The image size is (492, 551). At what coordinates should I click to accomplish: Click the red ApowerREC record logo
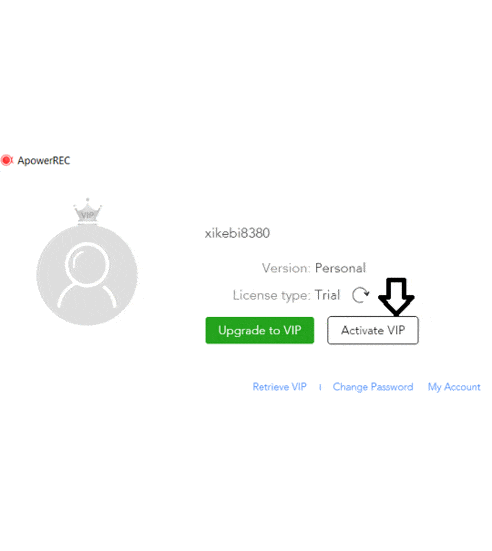(7, 160)
